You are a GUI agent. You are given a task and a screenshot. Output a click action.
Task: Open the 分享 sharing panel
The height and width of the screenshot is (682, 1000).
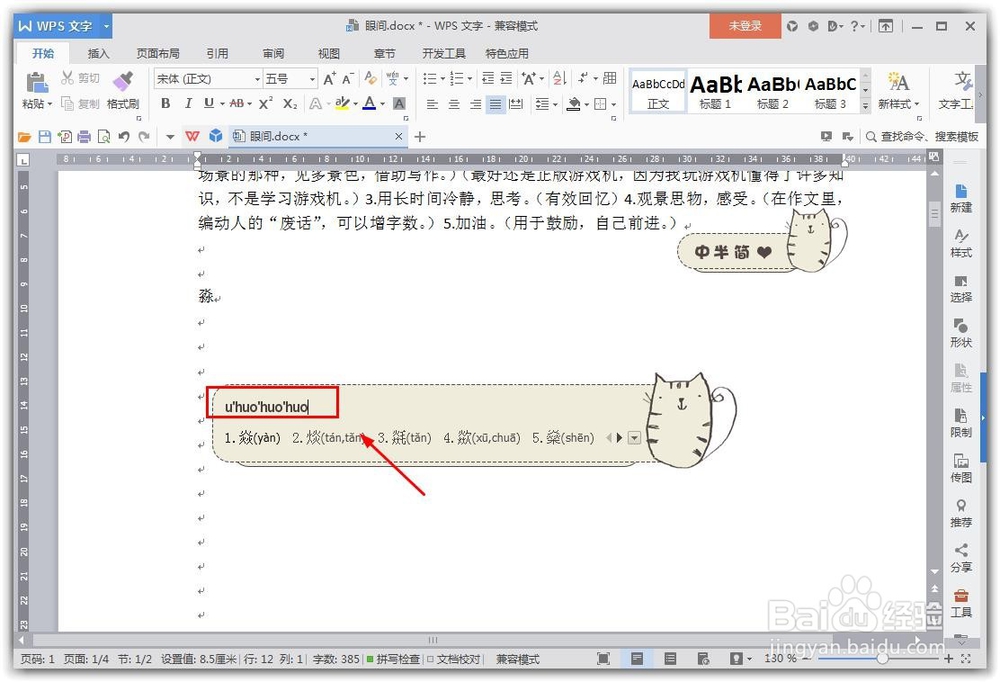(961, 551)
